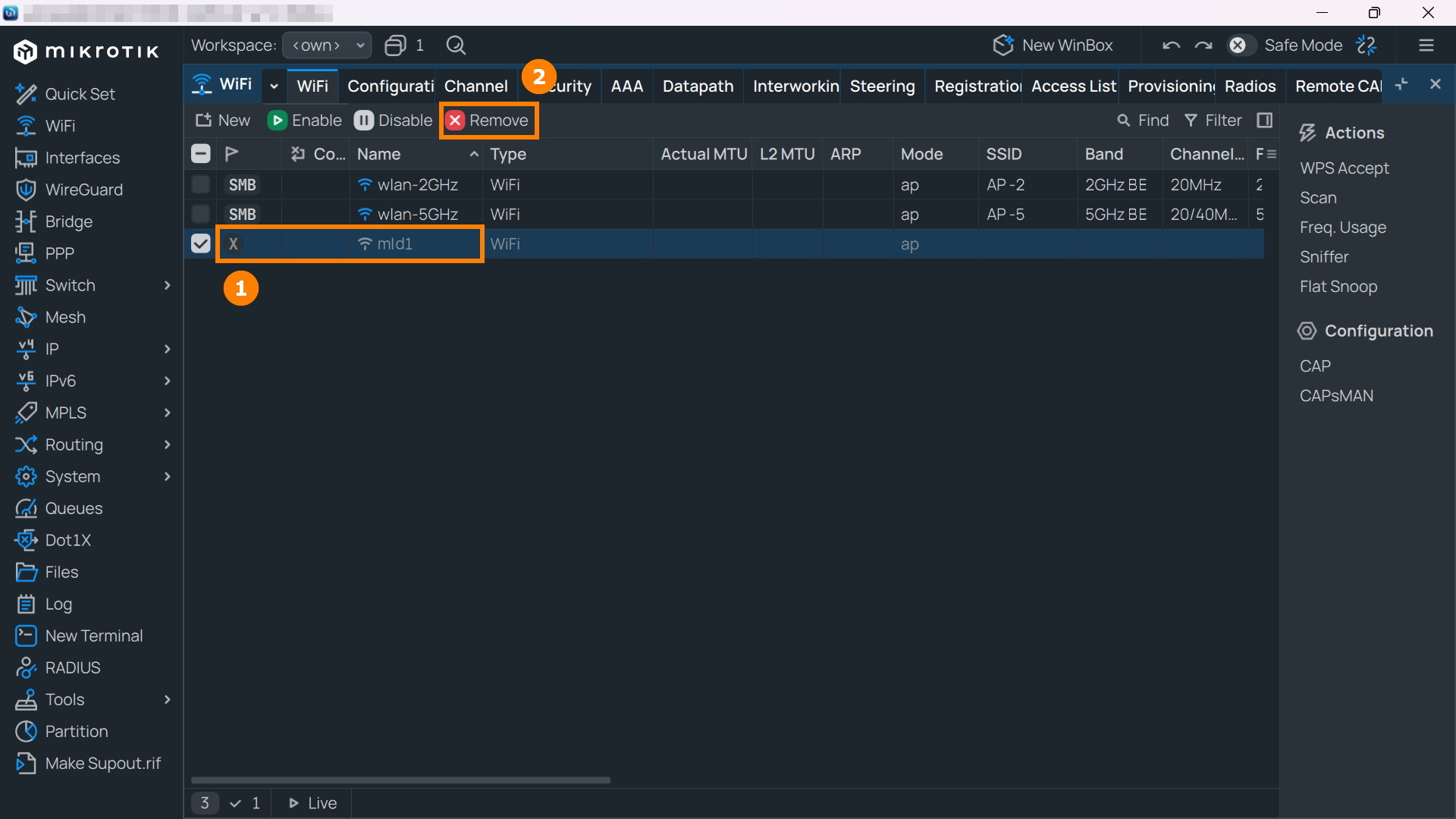Open Quick Set from sidebar
1456x819 pixels.
(x=80, y=94)
